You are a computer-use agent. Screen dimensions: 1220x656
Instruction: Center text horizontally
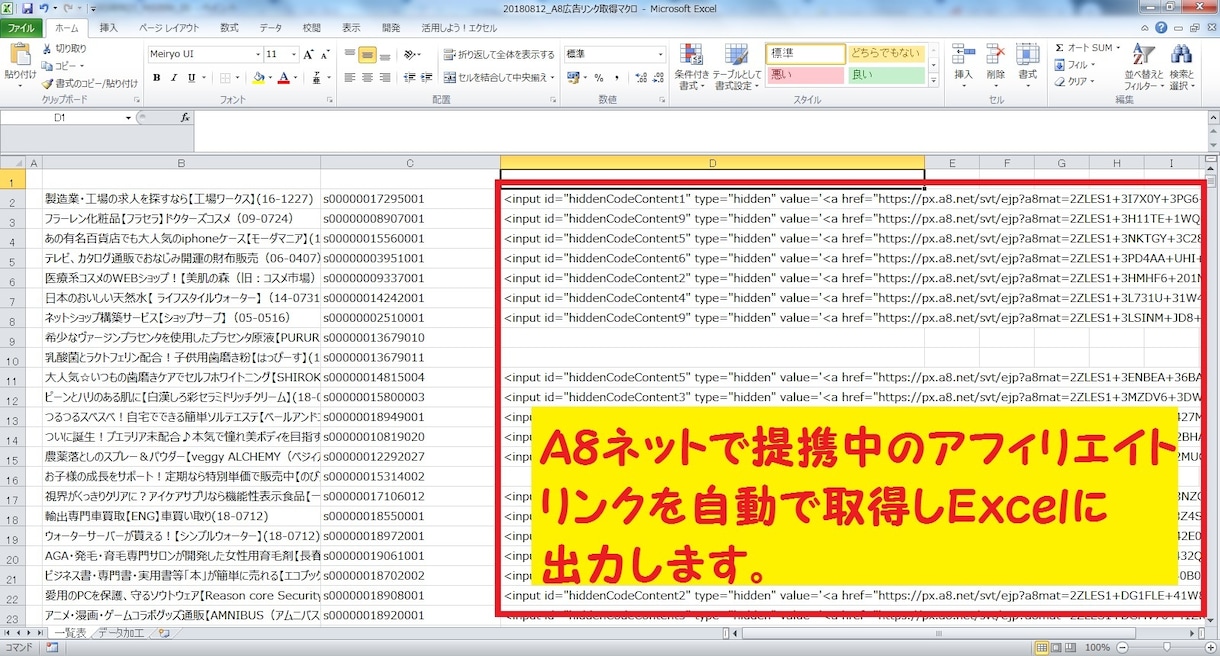[x=367, y=78]
